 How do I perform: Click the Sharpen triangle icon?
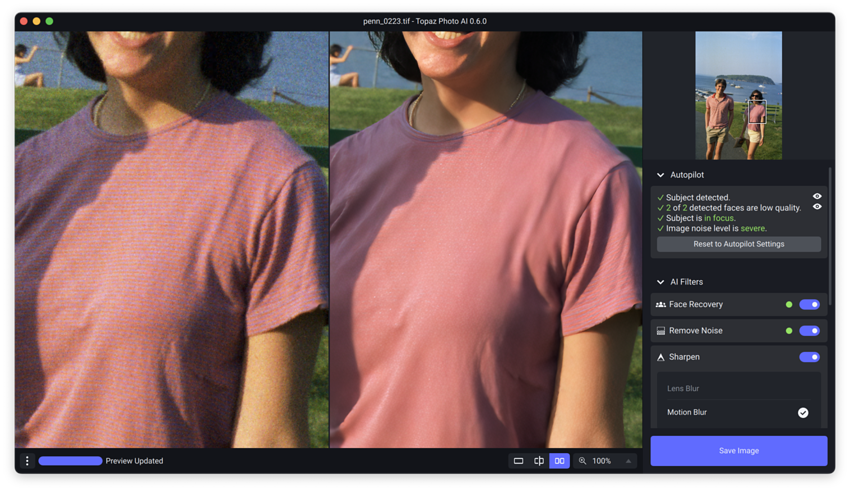click(x=661, y=357)
